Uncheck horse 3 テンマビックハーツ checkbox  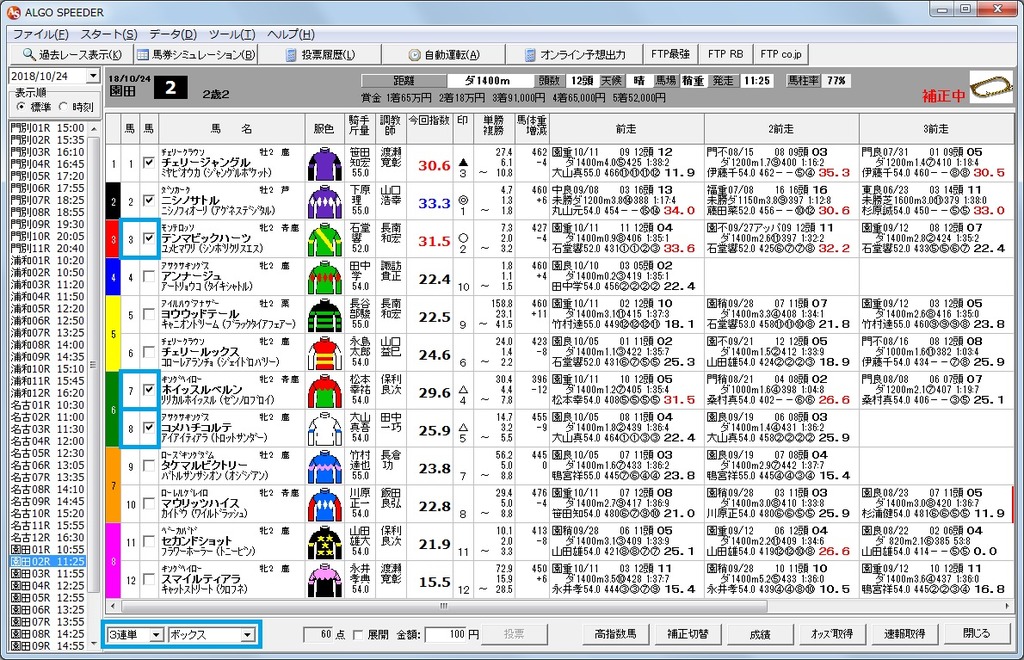149,238
